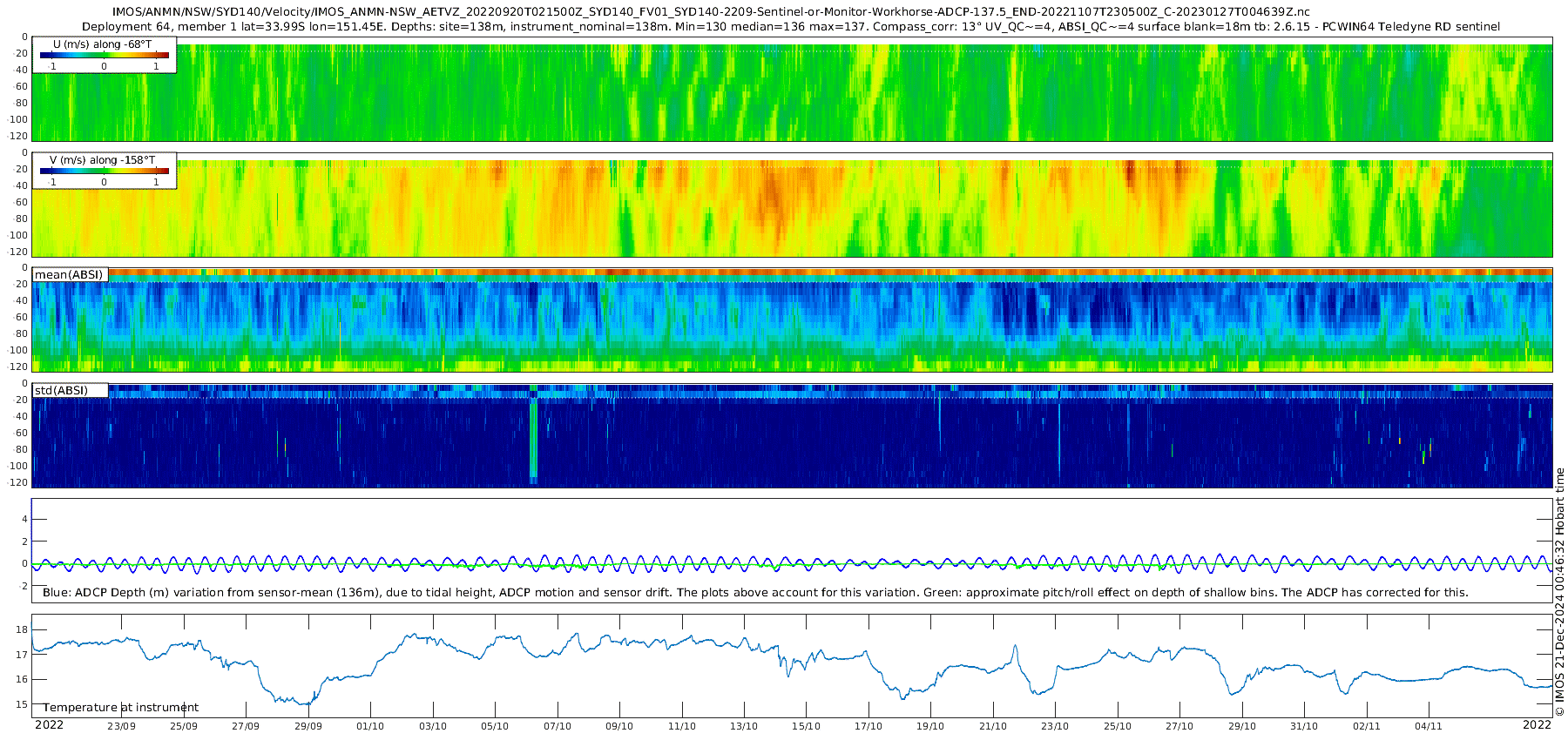This screenshot has width=1568, height=740.
Task: Click the NetCDF file path title
Action: tap(710, 12)
